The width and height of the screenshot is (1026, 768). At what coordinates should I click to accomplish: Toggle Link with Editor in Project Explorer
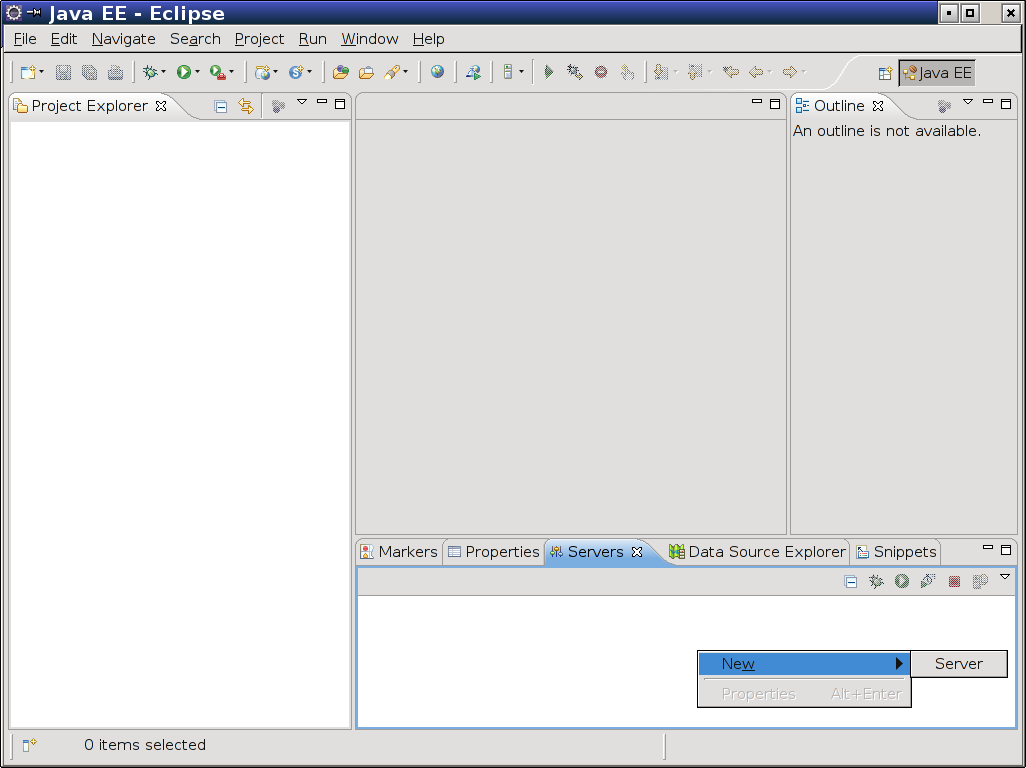[x=246, y=106]
